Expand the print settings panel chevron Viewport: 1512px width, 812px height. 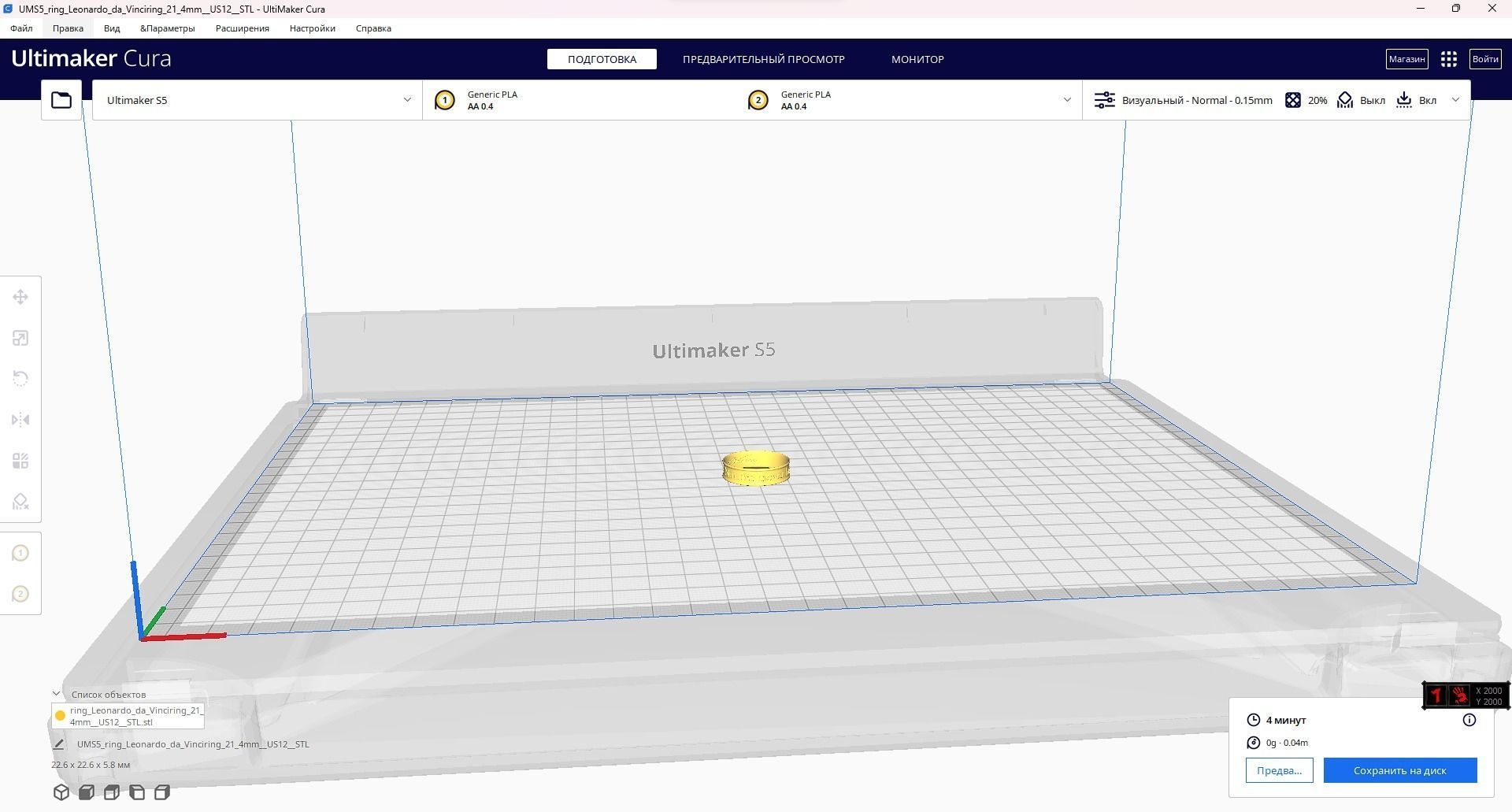point(1455,100)
